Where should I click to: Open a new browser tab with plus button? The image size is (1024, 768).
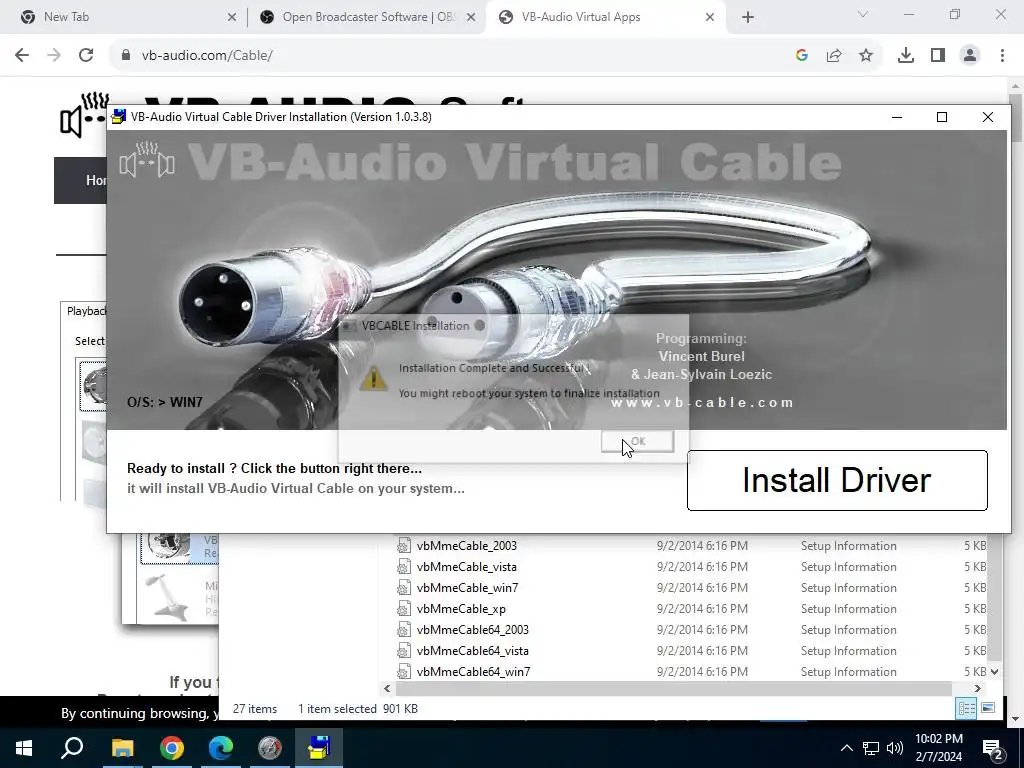point(748,17)
